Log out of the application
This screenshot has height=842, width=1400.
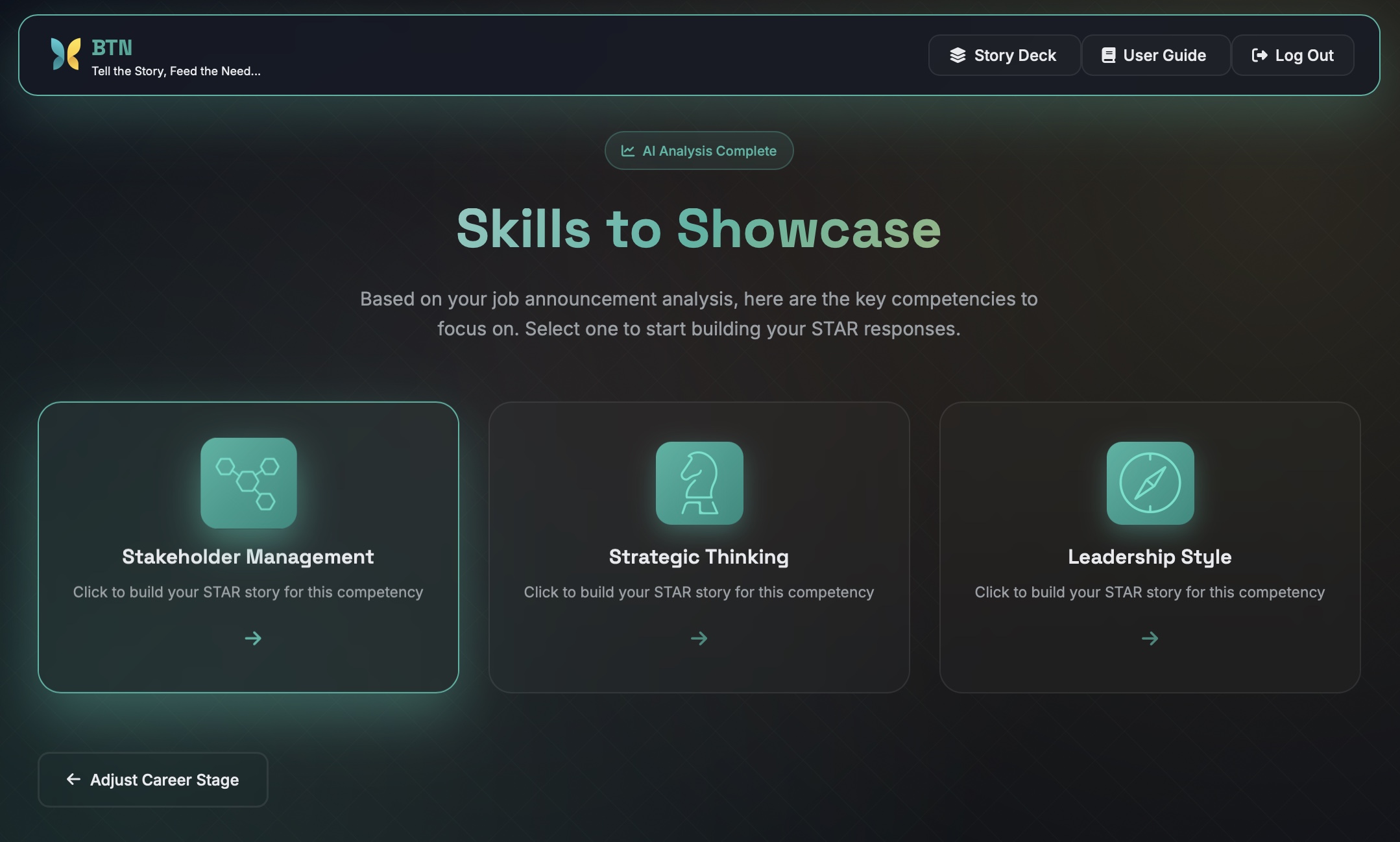click(1292, 55)
